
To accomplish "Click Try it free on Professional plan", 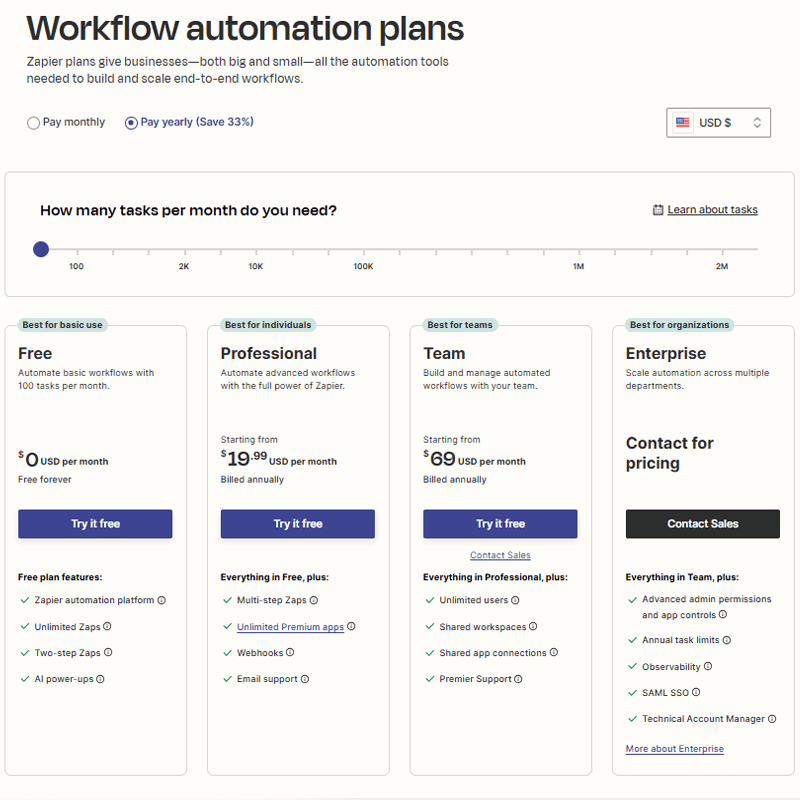I will coord(298,523).
